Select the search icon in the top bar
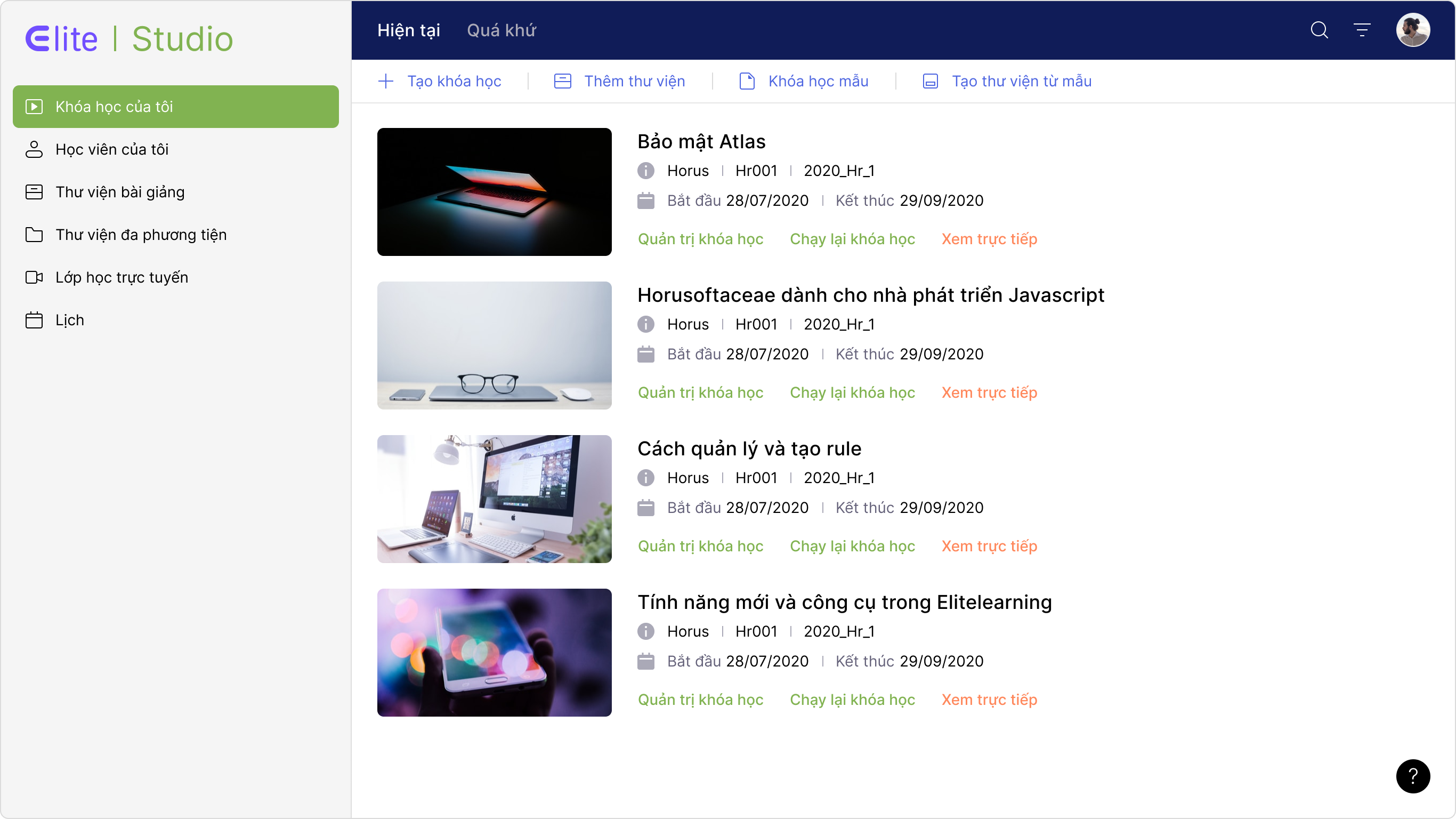The image size is (1456, 819). (x=1319, y=30)
